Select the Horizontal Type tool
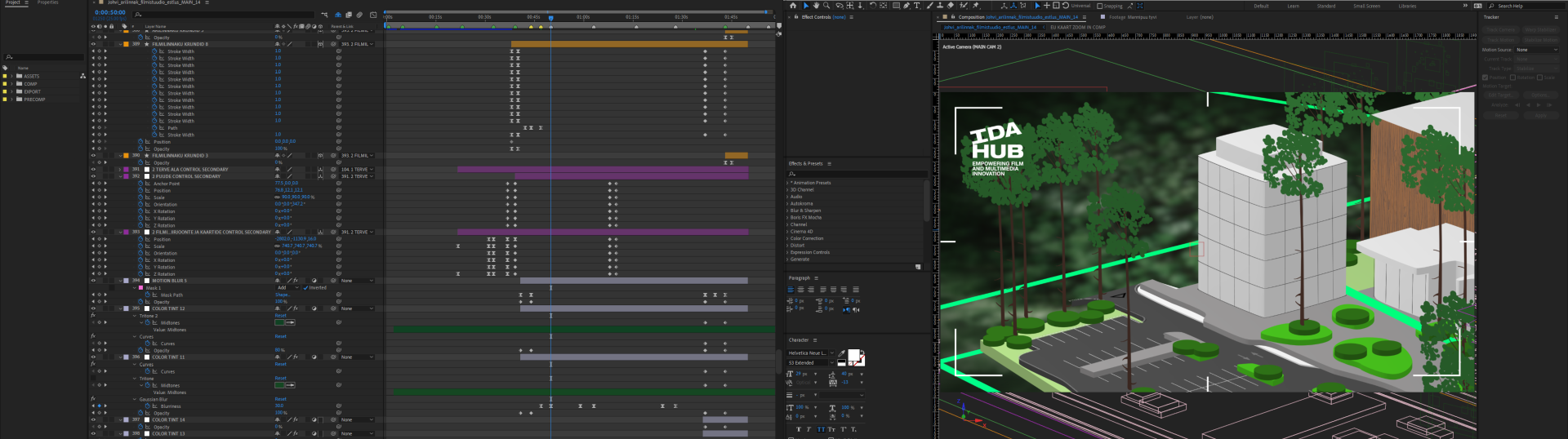Screen dimensions: 1568x439 click(916, 6)
